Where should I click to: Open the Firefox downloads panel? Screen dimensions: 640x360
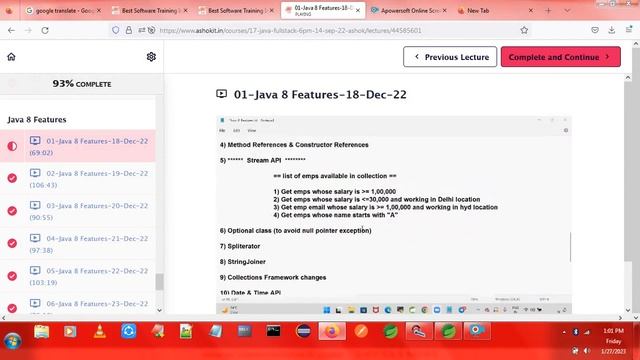pyautogui.click(x=611, y=30)
